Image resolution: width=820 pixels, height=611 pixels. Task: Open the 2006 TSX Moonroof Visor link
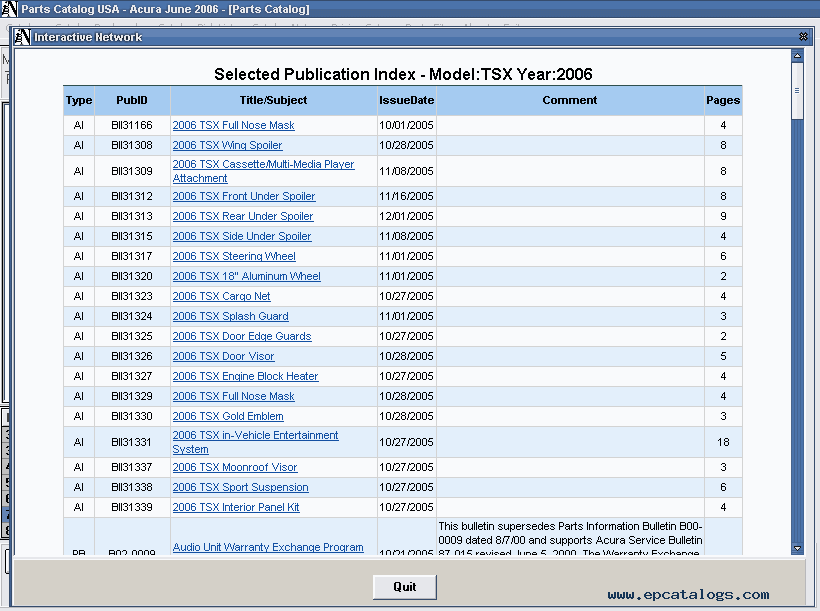pos(235,467)
